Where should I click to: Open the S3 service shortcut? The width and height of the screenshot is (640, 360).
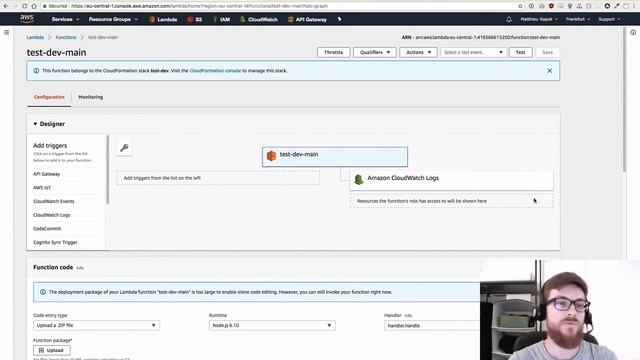coord(195,19)
